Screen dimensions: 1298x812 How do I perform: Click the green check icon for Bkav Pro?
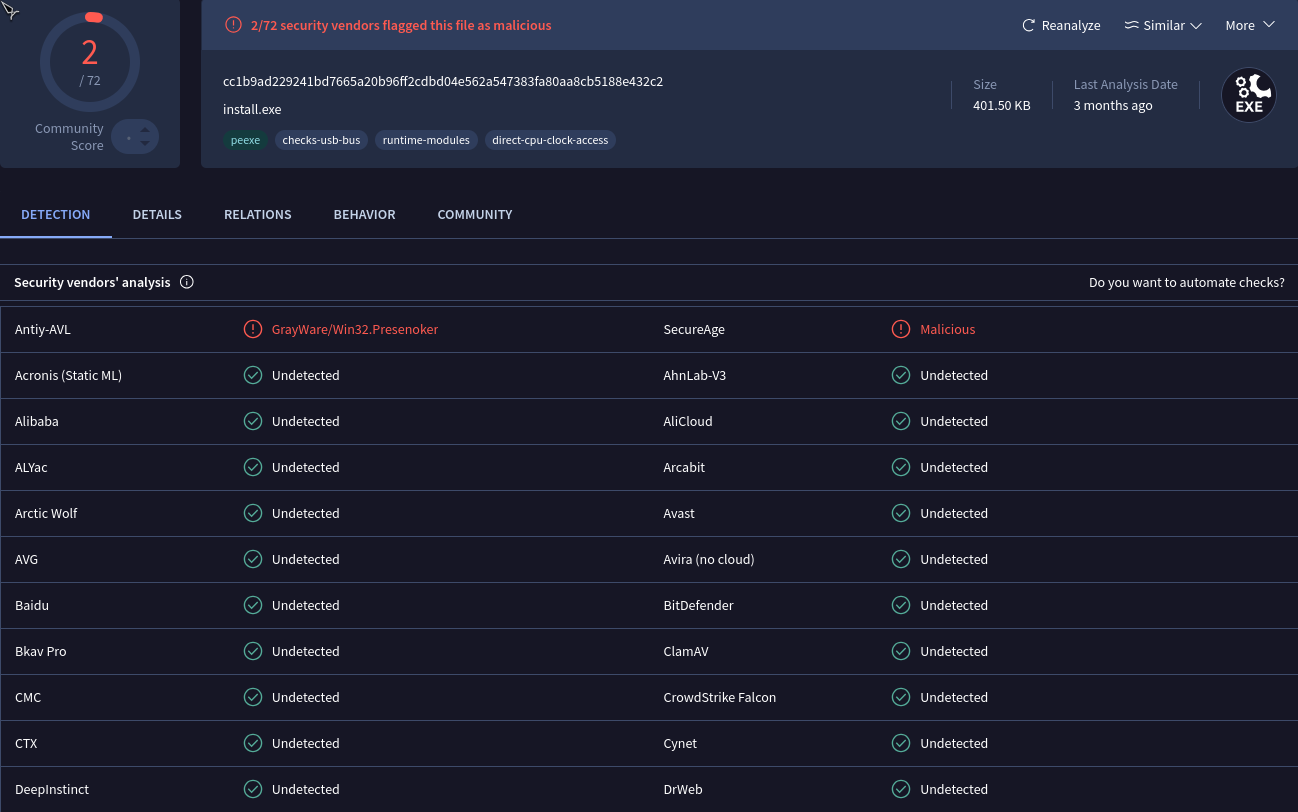point(253,651)
